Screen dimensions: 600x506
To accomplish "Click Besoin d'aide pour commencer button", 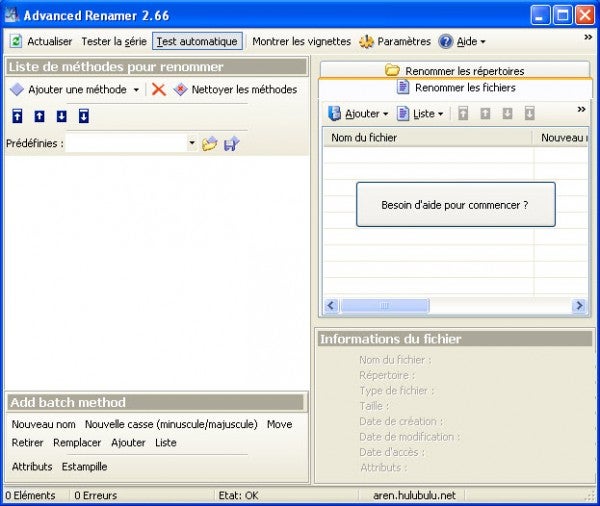I will click(x=456, y=204).
